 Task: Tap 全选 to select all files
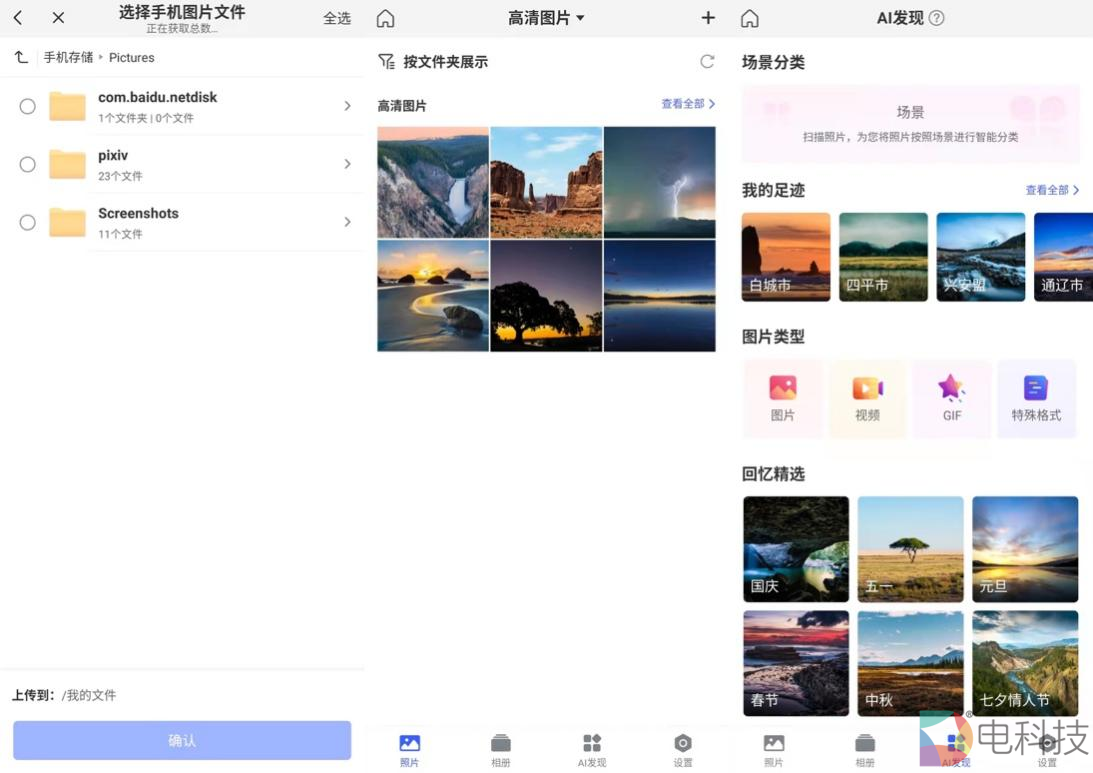coord(338,17)
